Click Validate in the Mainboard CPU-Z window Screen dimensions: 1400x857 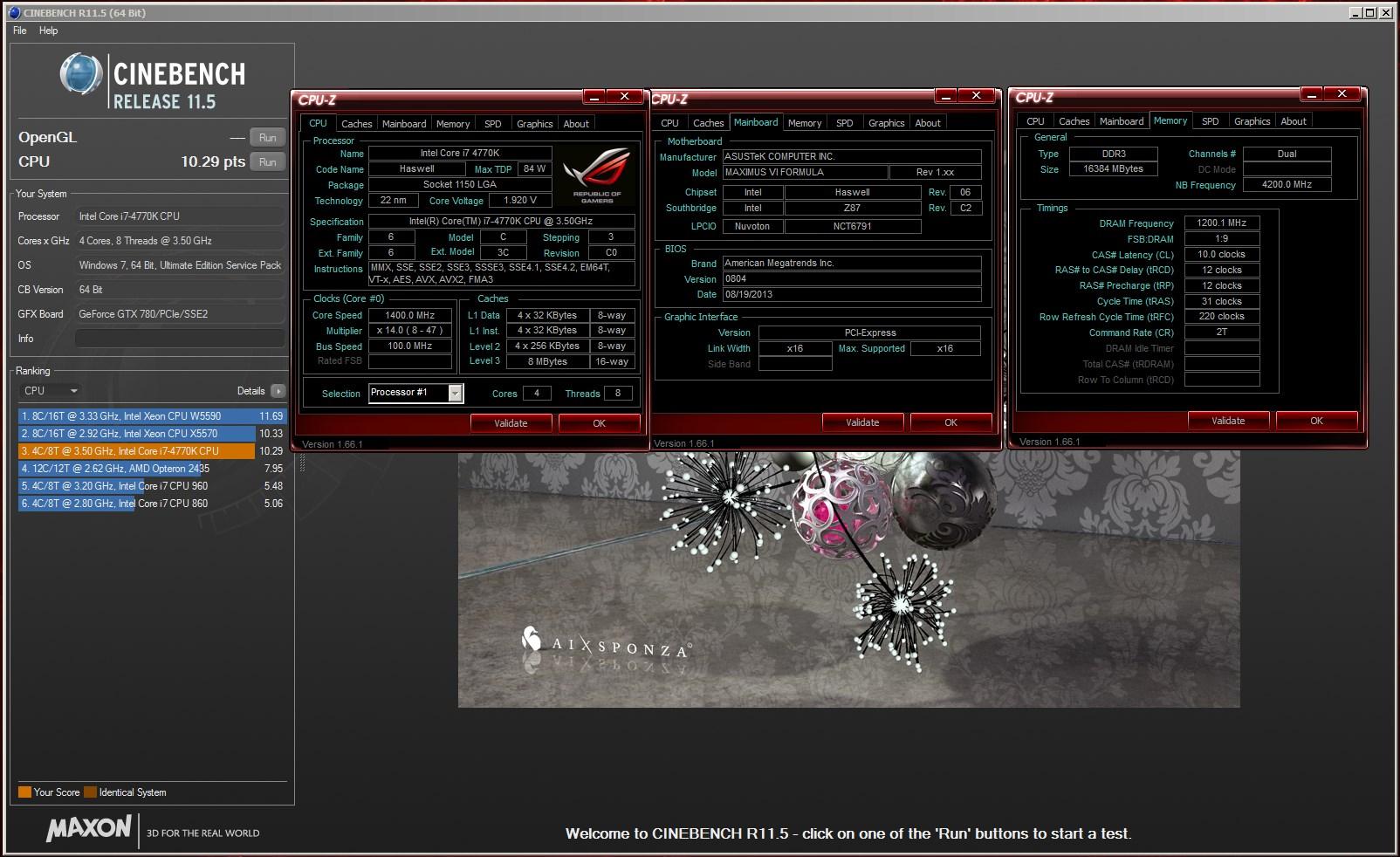pyautogui.click(x=862, y=422)
